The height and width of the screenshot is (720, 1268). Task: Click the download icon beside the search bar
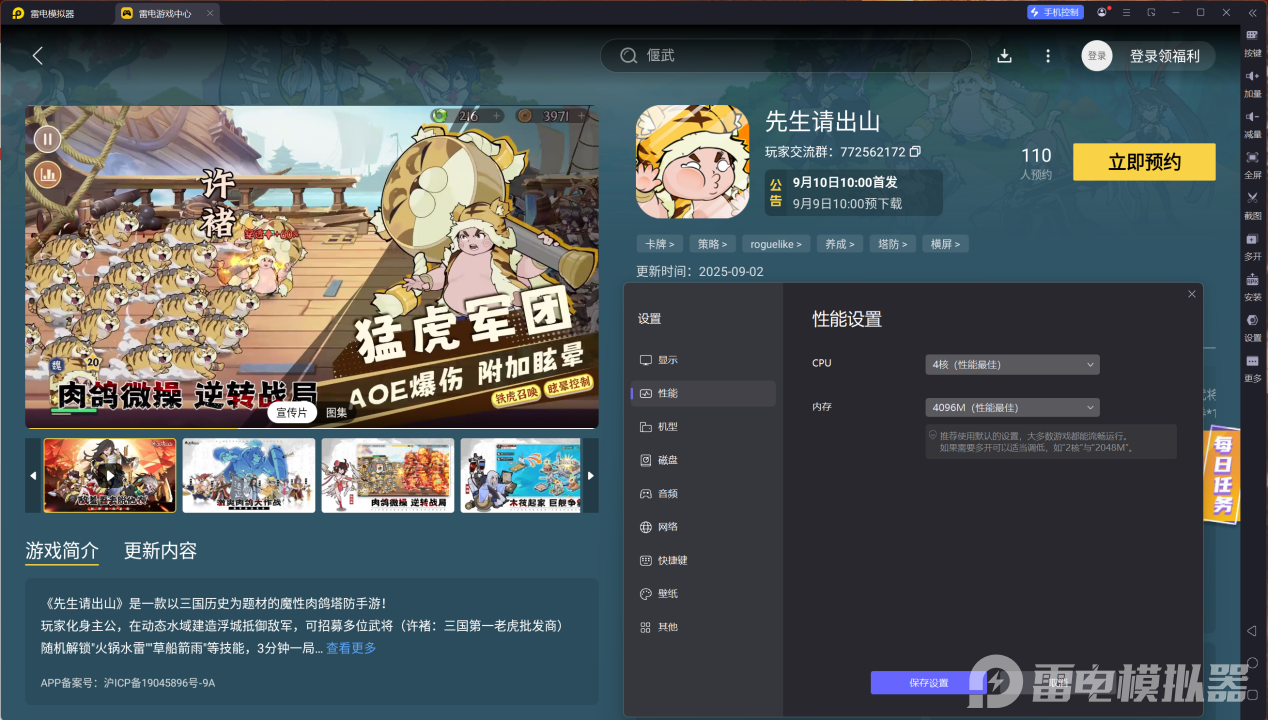1004,56
